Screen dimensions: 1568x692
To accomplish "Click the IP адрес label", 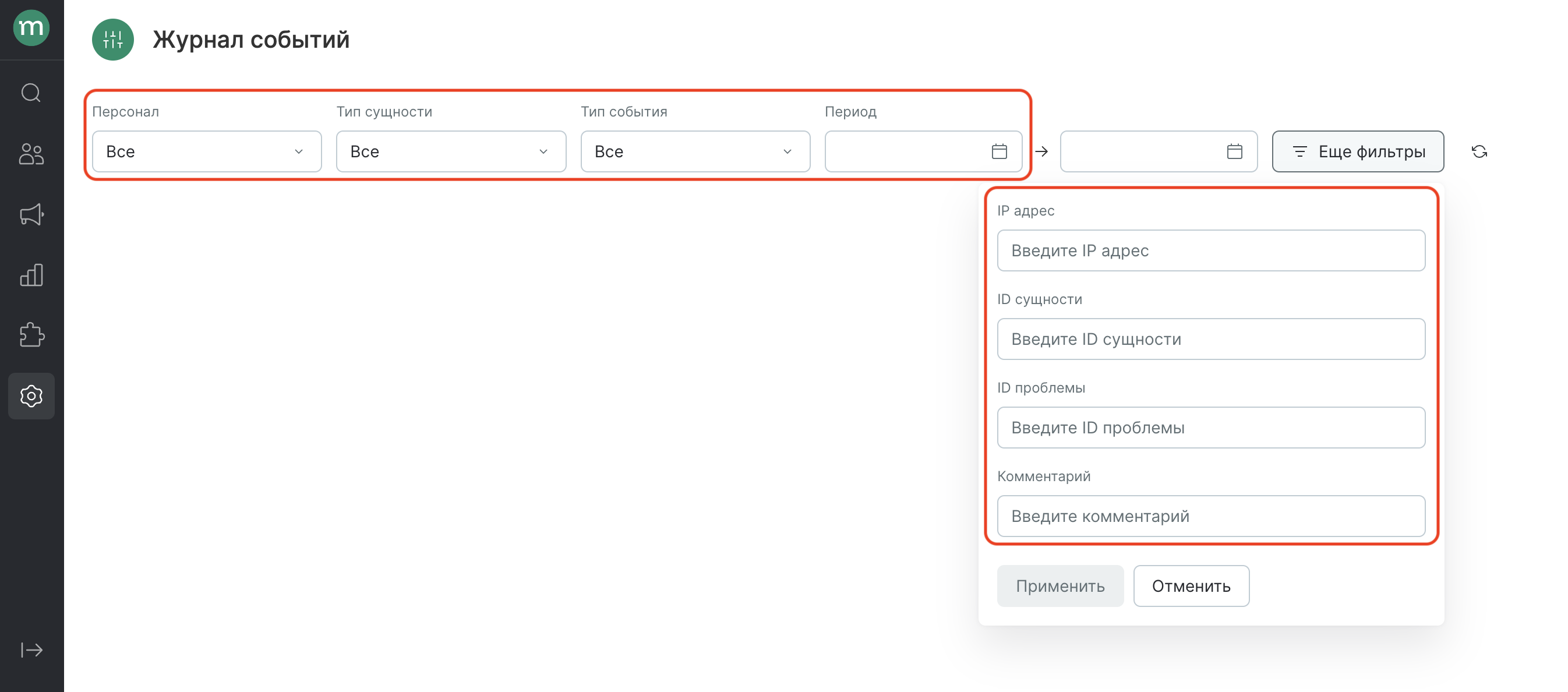I will (1026, 211).
